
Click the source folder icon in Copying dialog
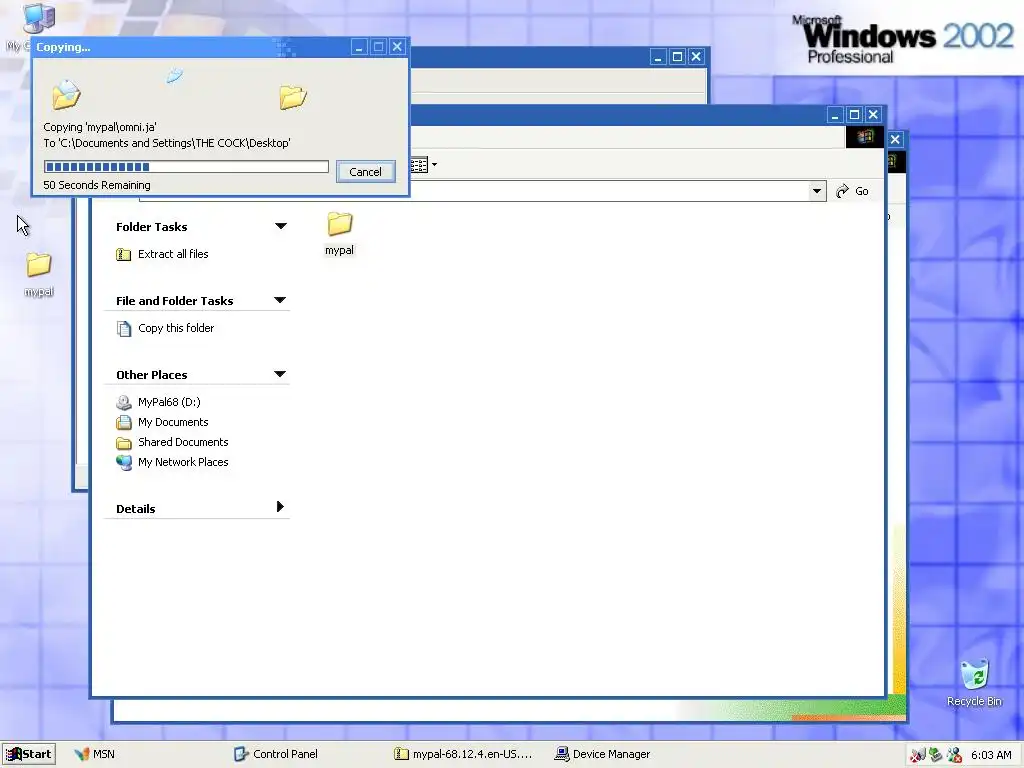[67, 94]
